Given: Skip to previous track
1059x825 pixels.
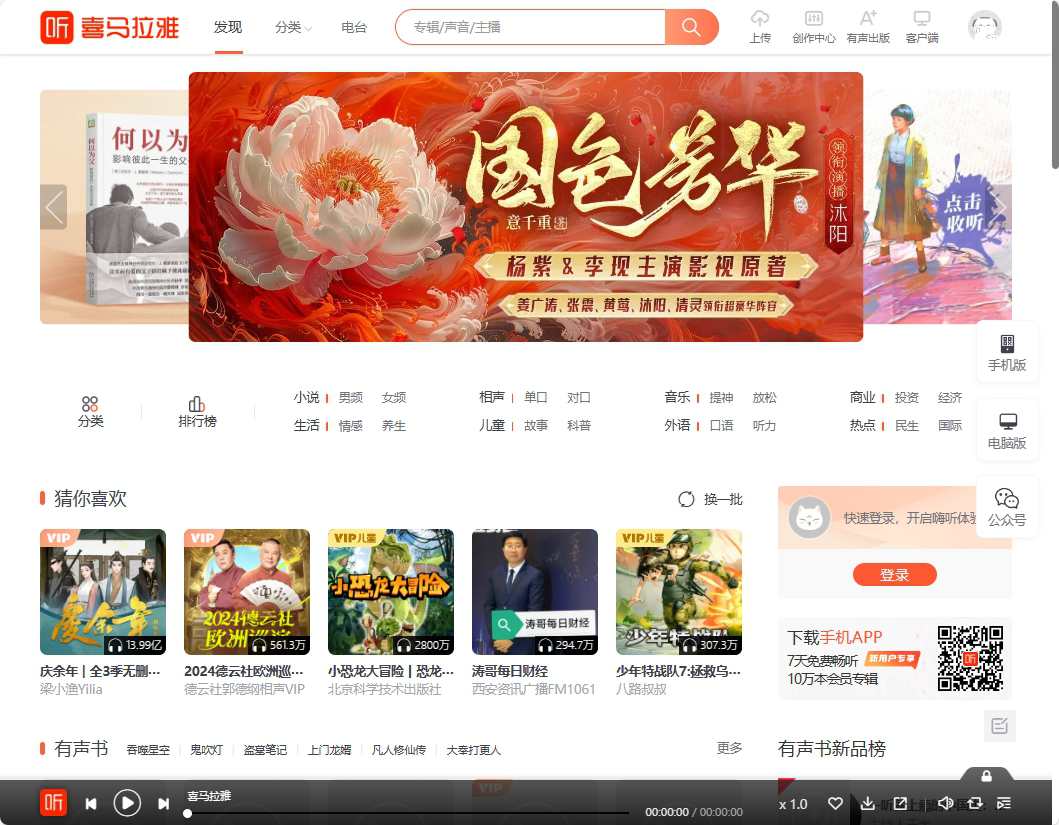Looking at the screenshot, I should click(91, 803).
